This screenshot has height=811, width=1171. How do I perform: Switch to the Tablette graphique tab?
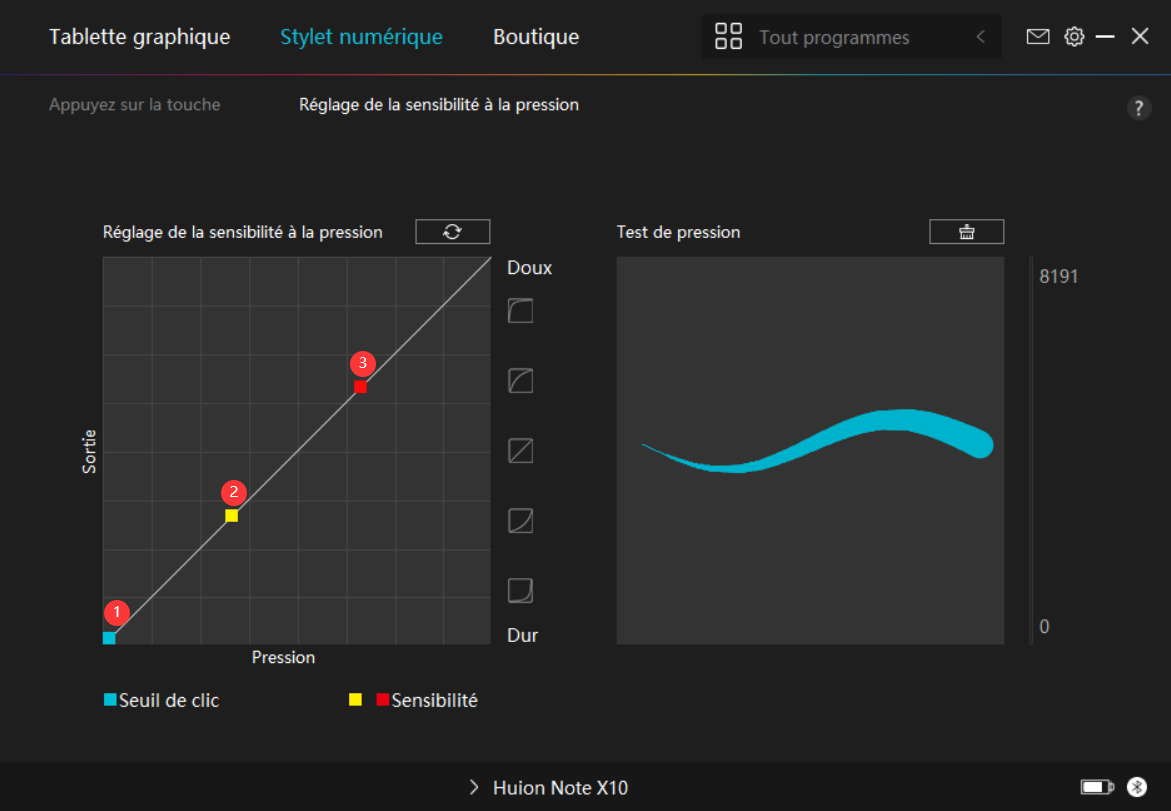[x=139, y=37]
